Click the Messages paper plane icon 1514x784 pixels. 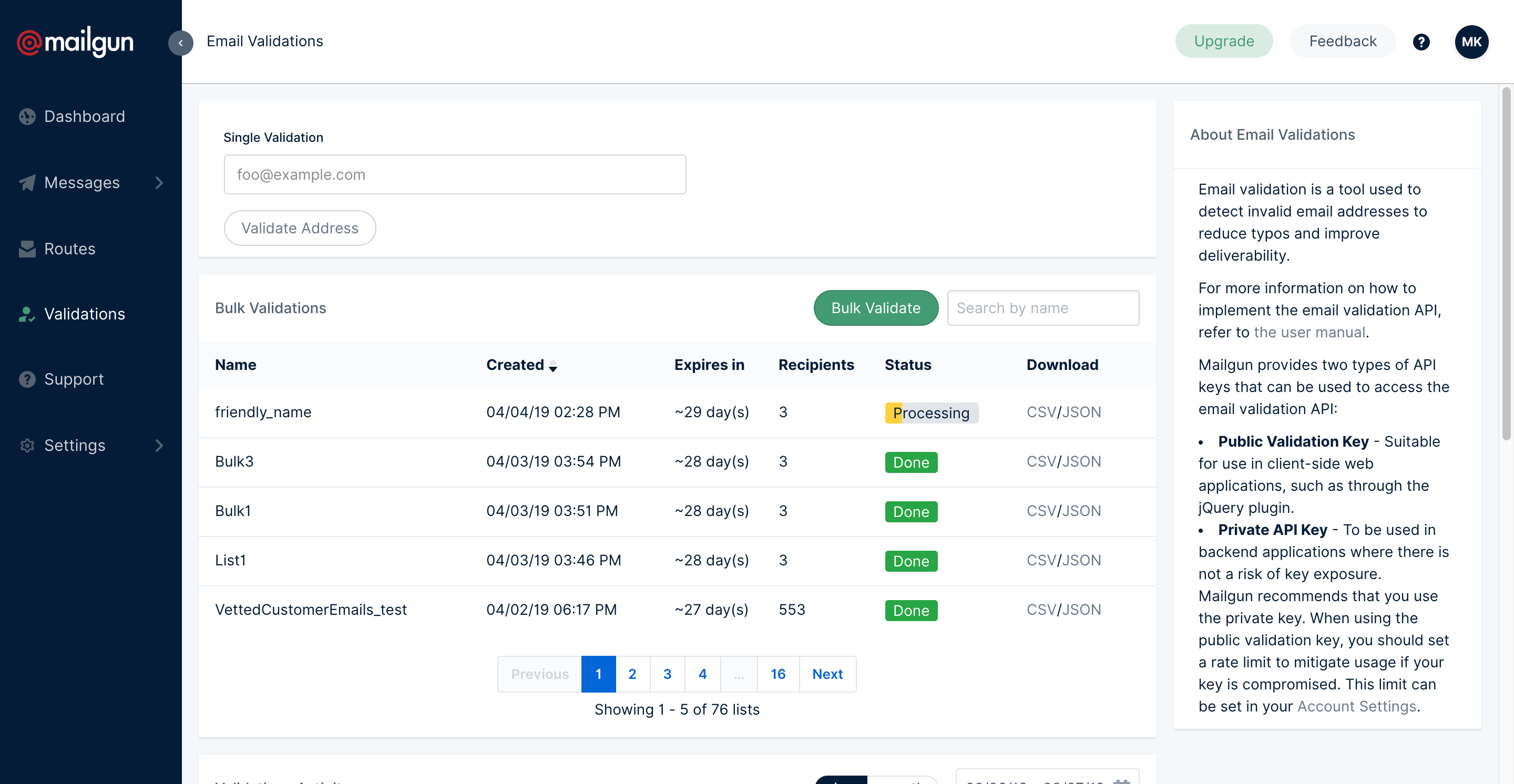pyautogui.click(x=27, y=183)
